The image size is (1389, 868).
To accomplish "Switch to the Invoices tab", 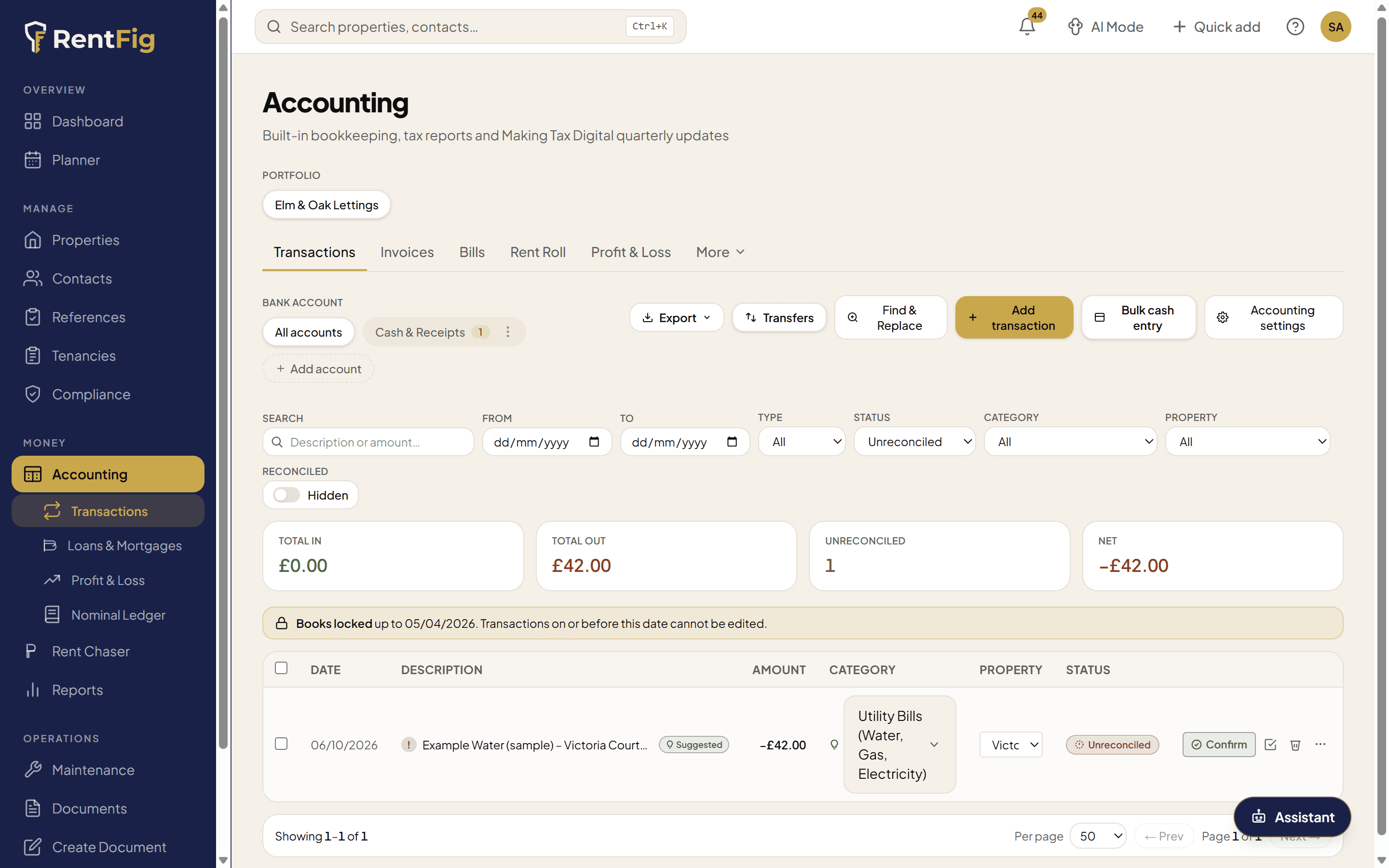I will [x=407, y=252].
